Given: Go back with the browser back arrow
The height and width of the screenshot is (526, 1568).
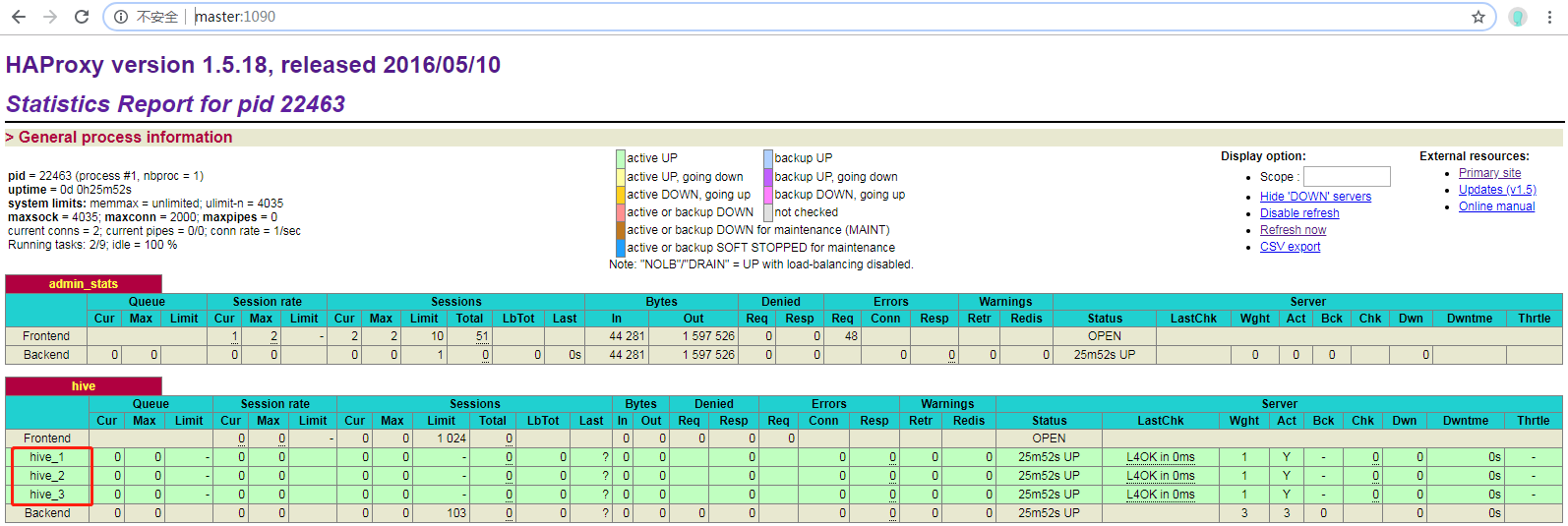Looking at the screenshot, I should tap(21, 17).
